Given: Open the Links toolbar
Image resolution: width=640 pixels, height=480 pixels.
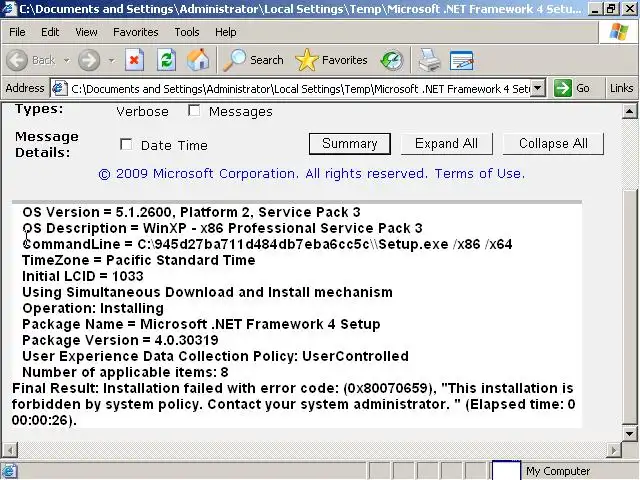Looking at the screenshot, I should [x=621, y=88].
